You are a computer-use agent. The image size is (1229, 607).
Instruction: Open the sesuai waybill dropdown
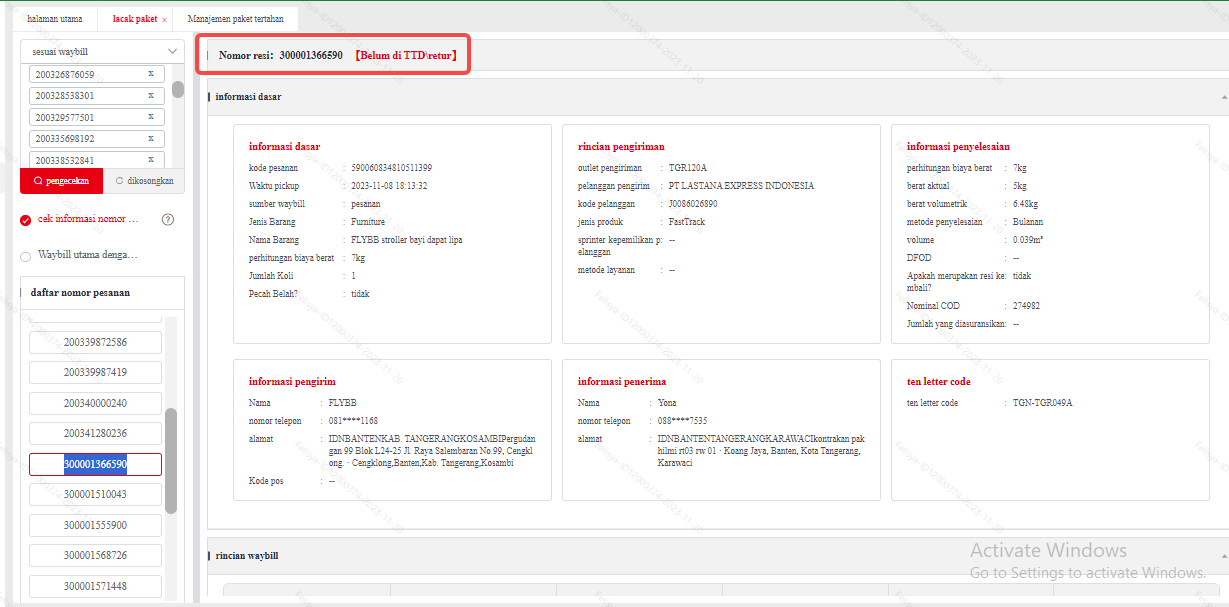click(x=103, y=51)
